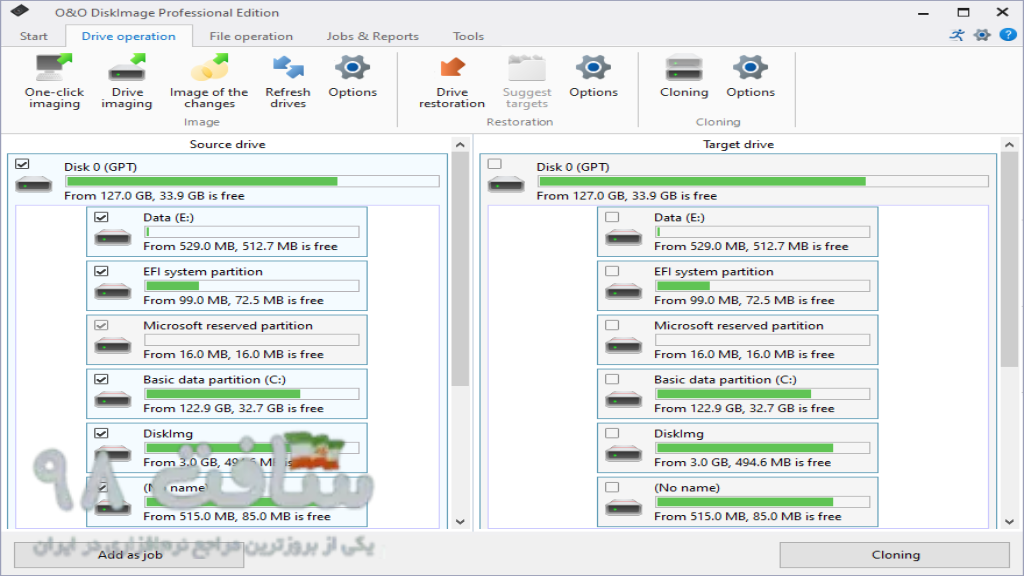Click source panel scrollbar thumb
Image resolution: width=1024 pixels, height=576 pixels.
pos(460,269)
